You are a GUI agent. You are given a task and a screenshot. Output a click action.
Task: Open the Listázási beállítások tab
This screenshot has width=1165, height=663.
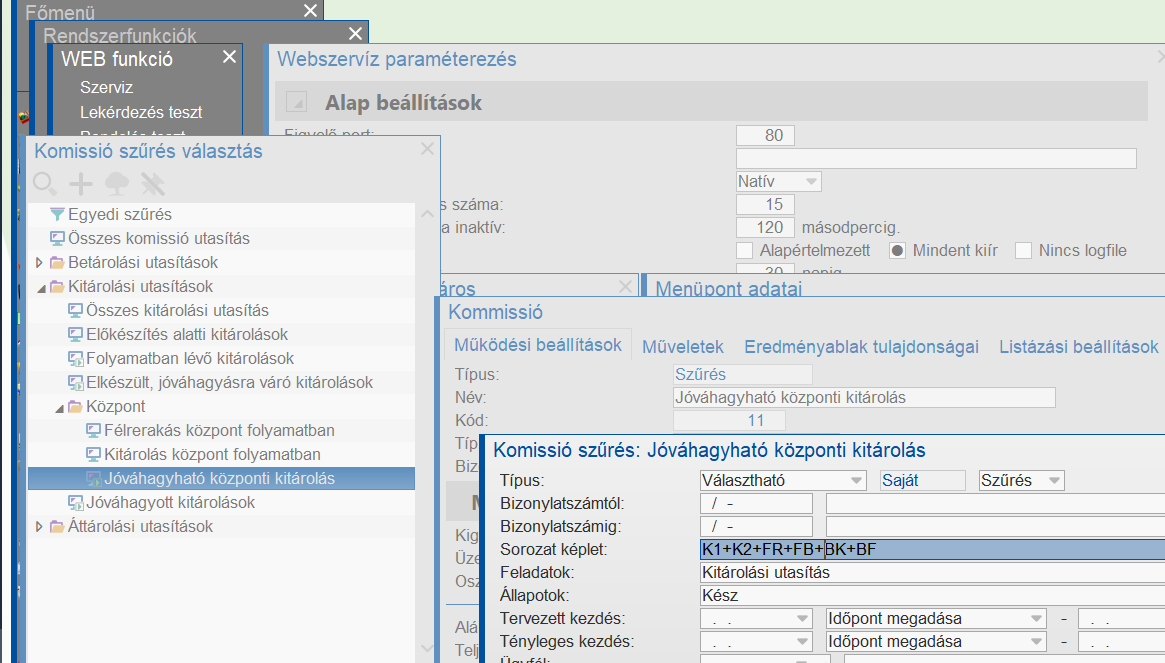1078,347
